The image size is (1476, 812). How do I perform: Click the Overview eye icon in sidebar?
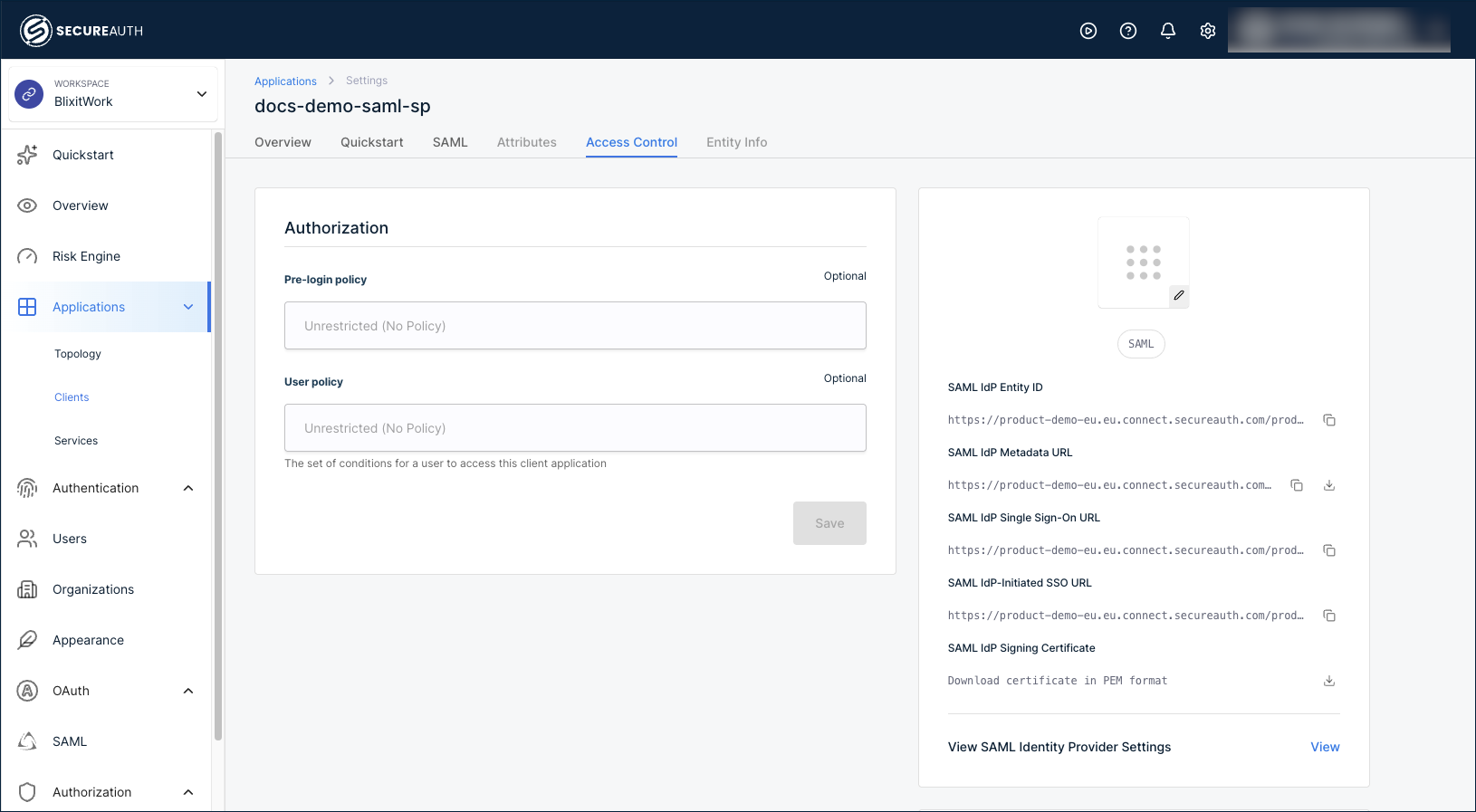[27, 205]
